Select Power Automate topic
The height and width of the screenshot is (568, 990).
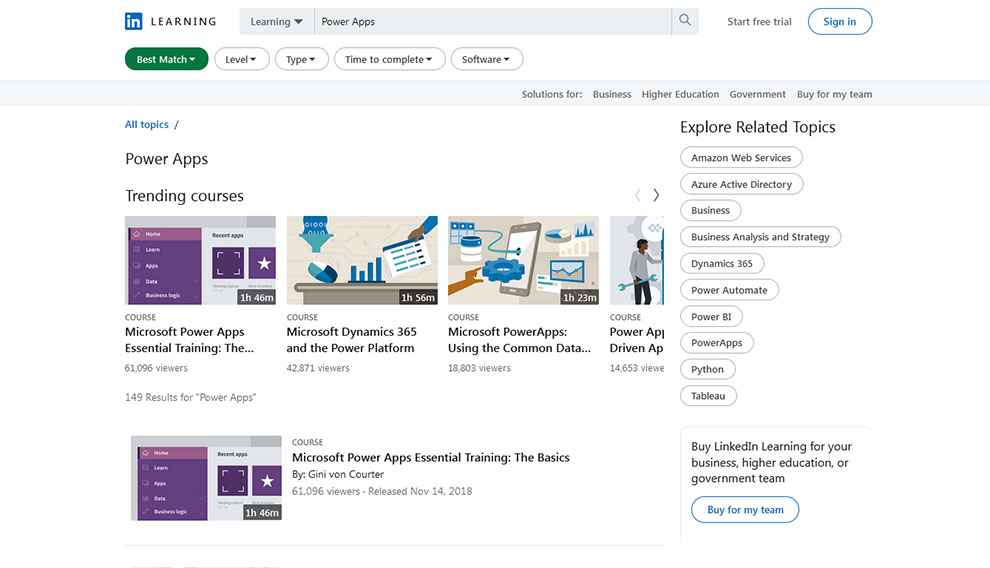point(729,290)
